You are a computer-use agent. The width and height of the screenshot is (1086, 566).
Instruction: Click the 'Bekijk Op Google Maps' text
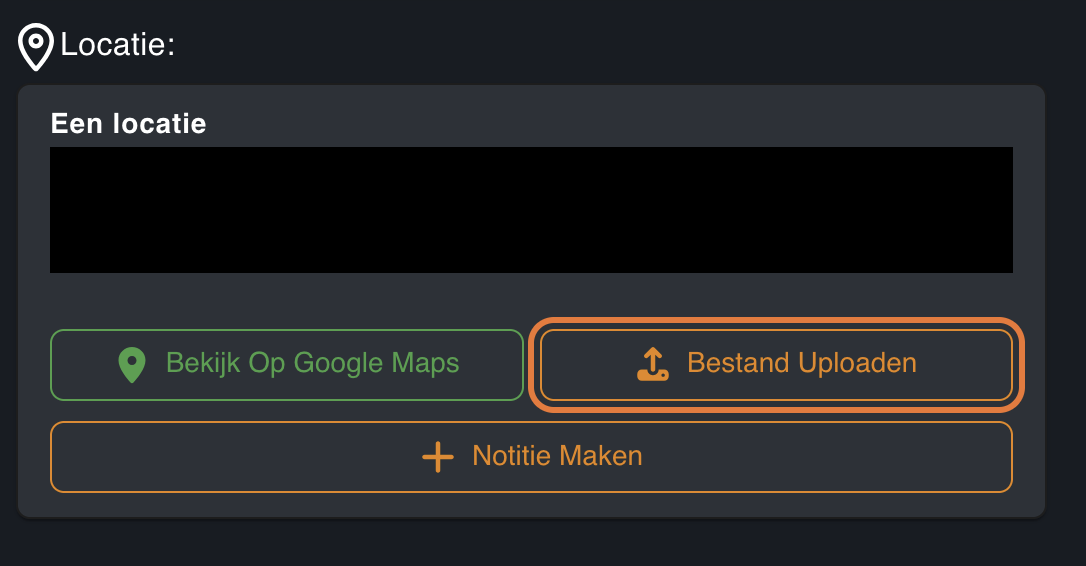[312, 363]
